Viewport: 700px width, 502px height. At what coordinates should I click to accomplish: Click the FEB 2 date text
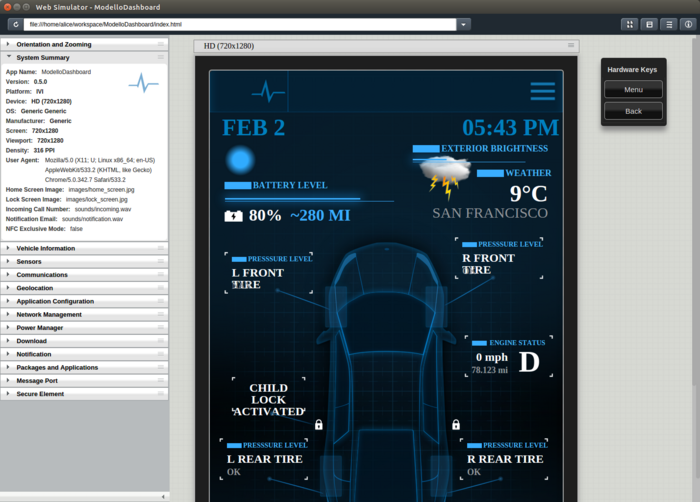pos(254,128)
